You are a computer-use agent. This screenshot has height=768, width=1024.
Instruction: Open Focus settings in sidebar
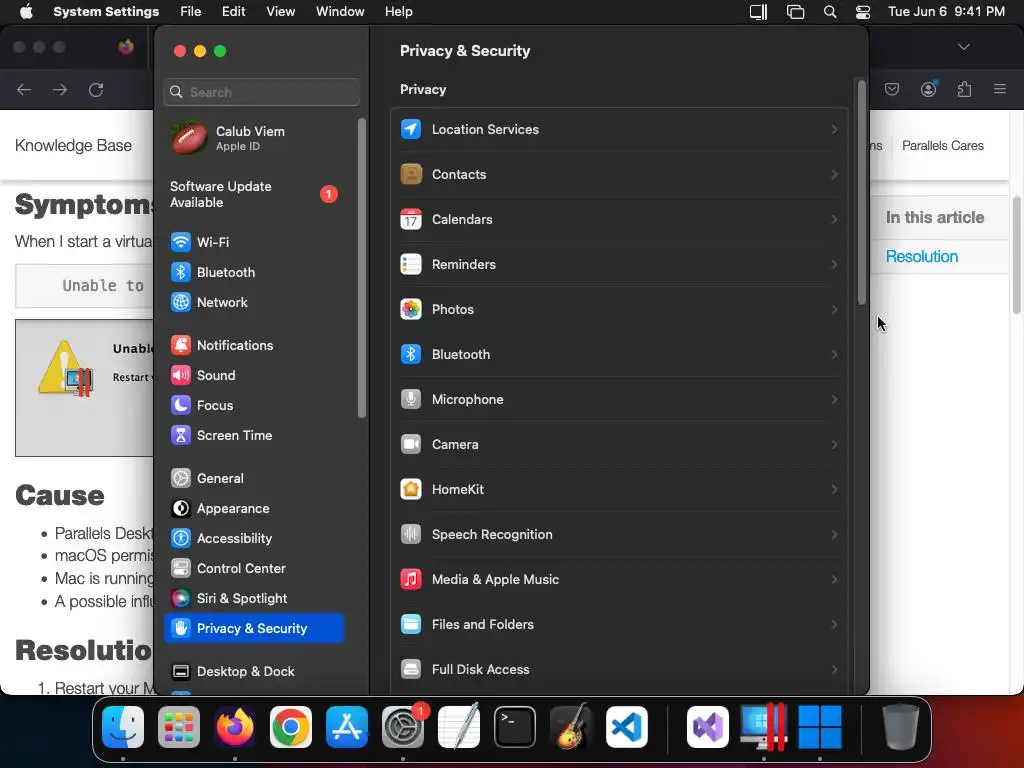(x=254, y=406)
